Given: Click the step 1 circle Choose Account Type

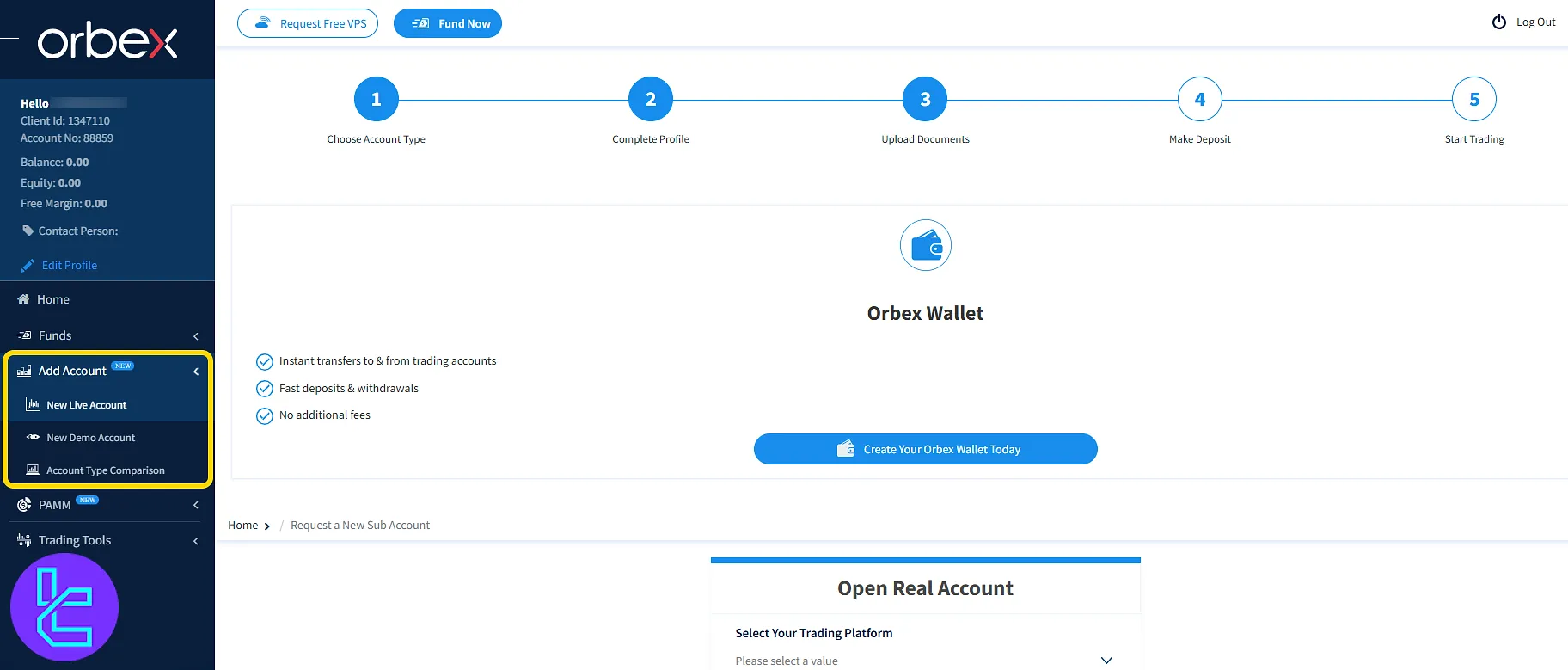Looking at the screenshot, I should 376,100.
